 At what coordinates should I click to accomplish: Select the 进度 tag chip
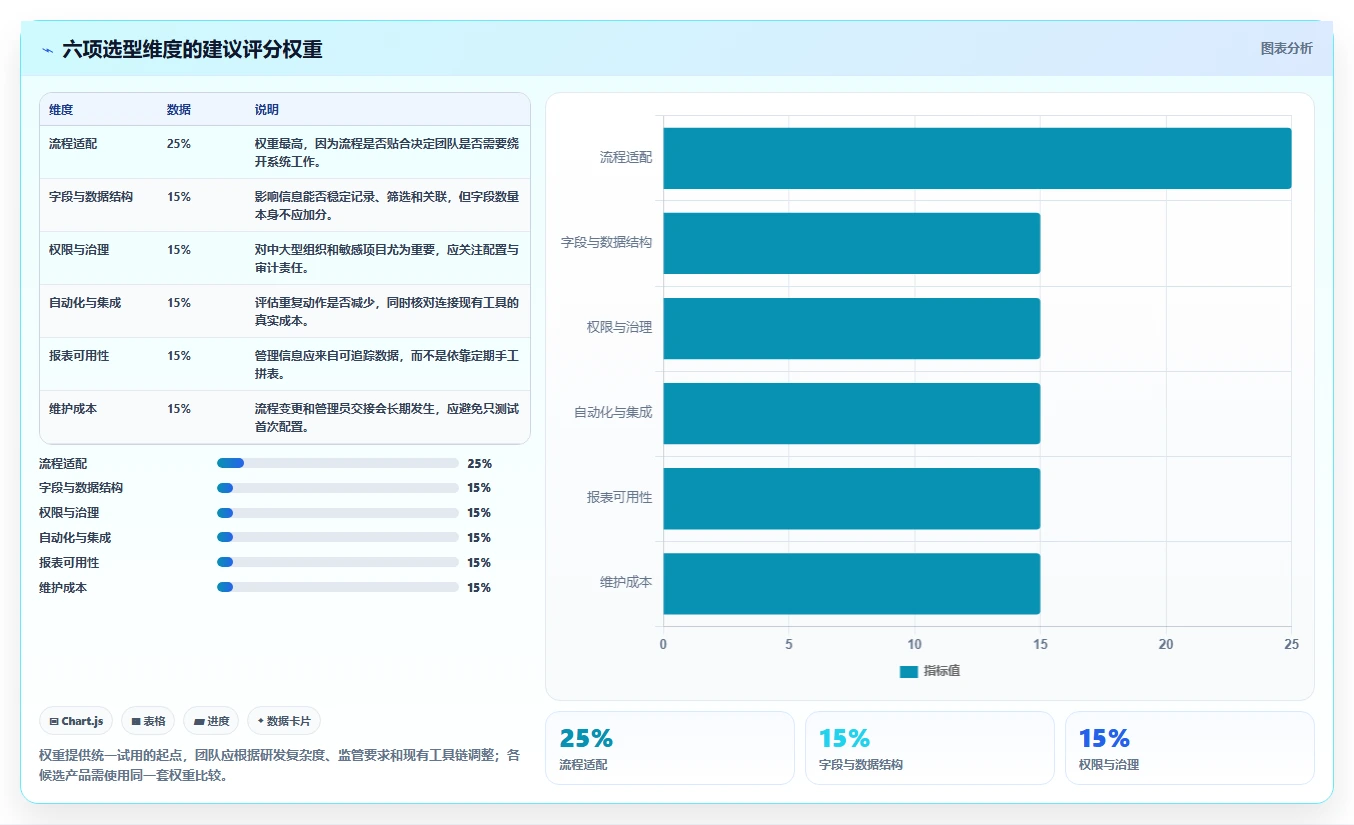coord(211,721)
